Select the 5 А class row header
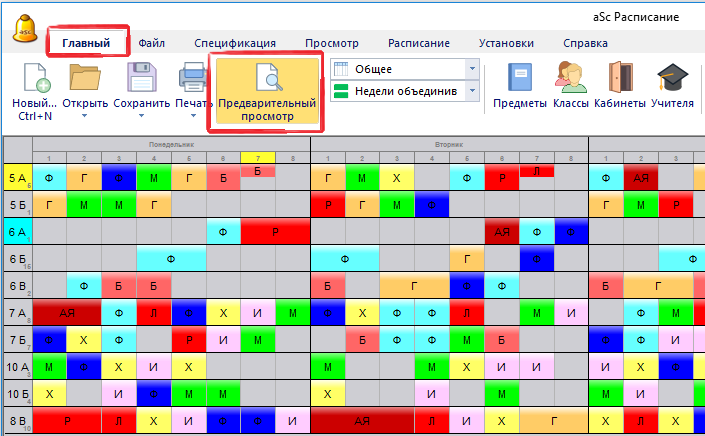 tap(17, 178)
